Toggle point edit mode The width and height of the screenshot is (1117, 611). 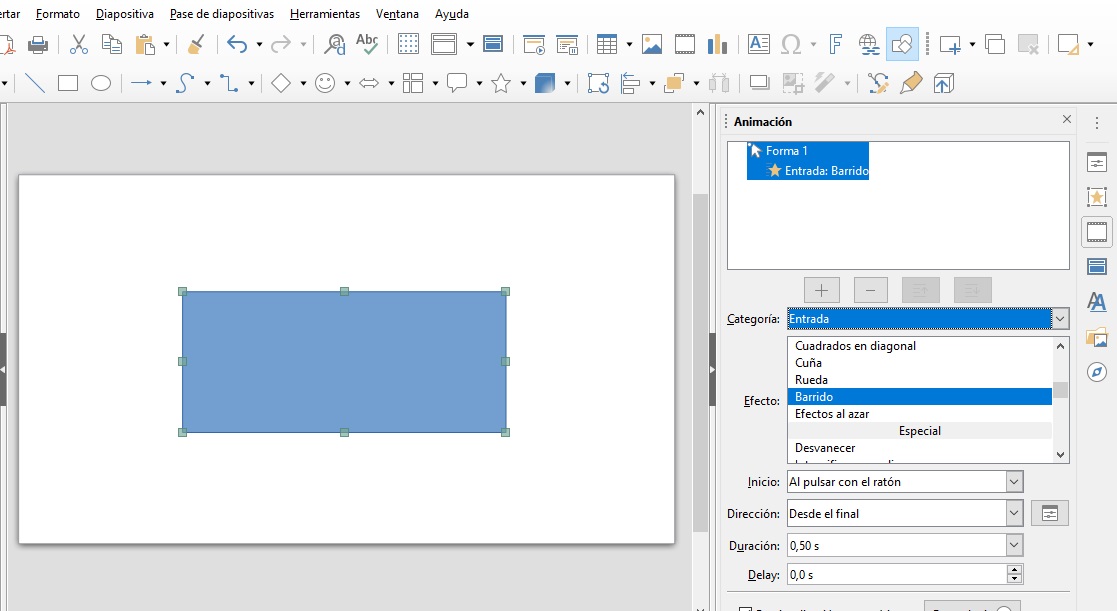(878, 83)
